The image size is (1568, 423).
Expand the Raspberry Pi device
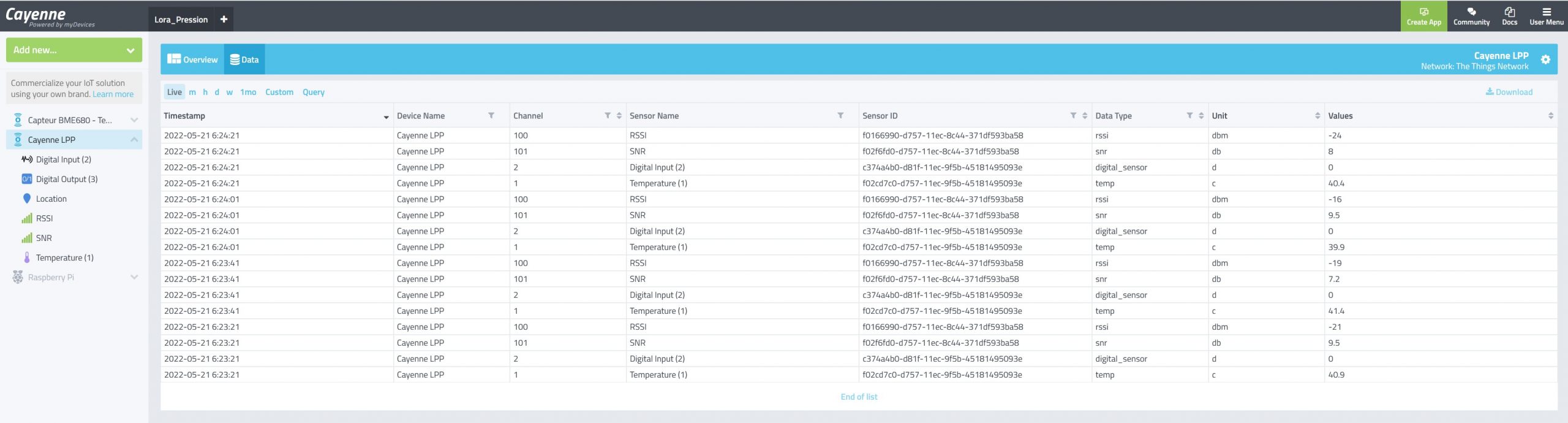point(134,277)
